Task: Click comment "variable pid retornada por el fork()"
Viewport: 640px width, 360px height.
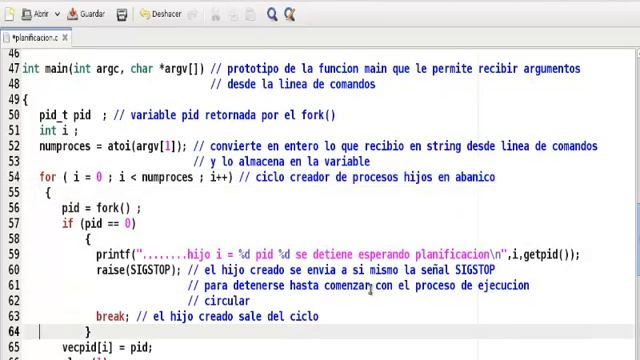Action: pos(233,115)
